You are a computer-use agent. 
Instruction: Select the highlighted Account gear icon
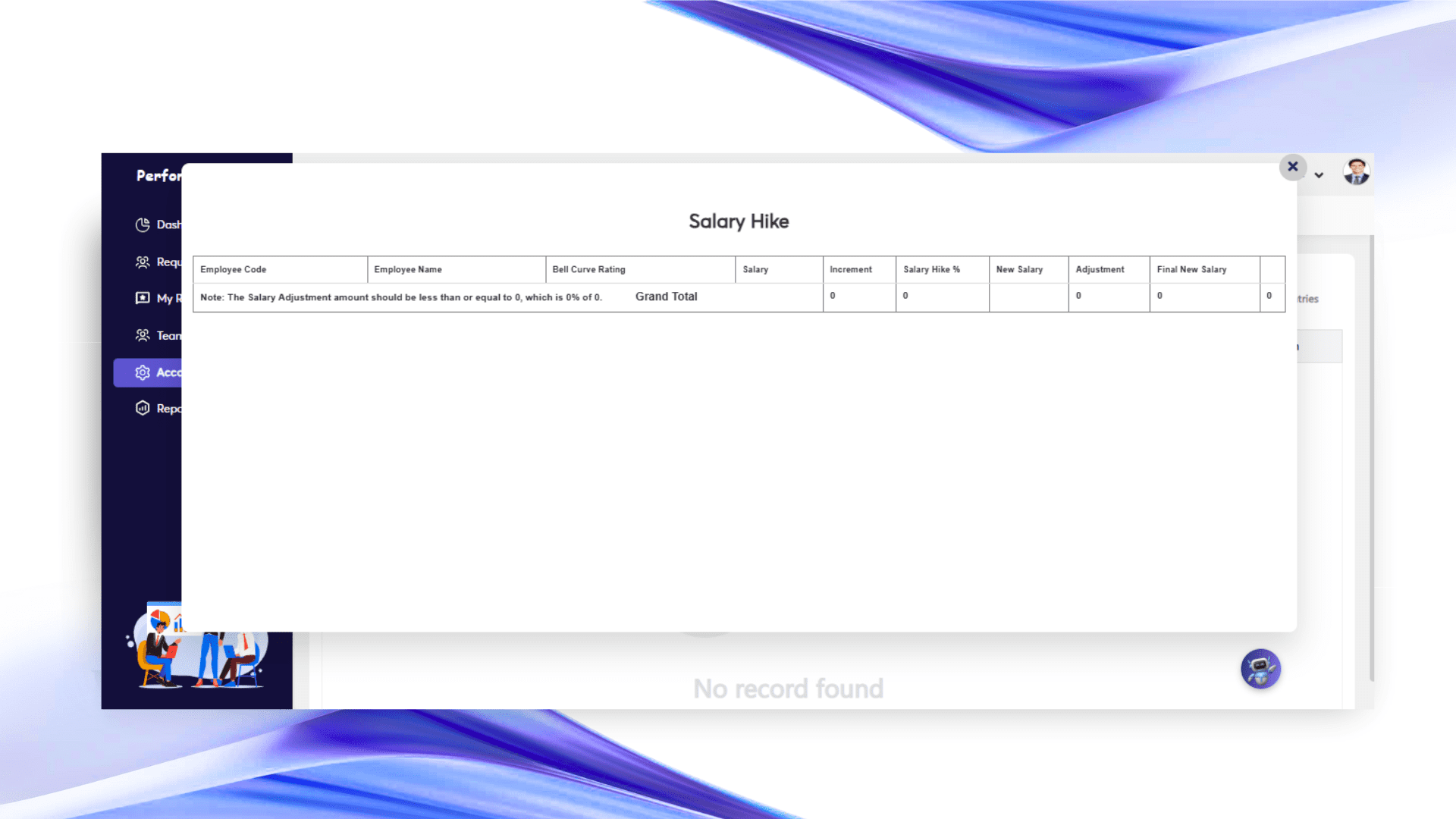tap(143, 372)
